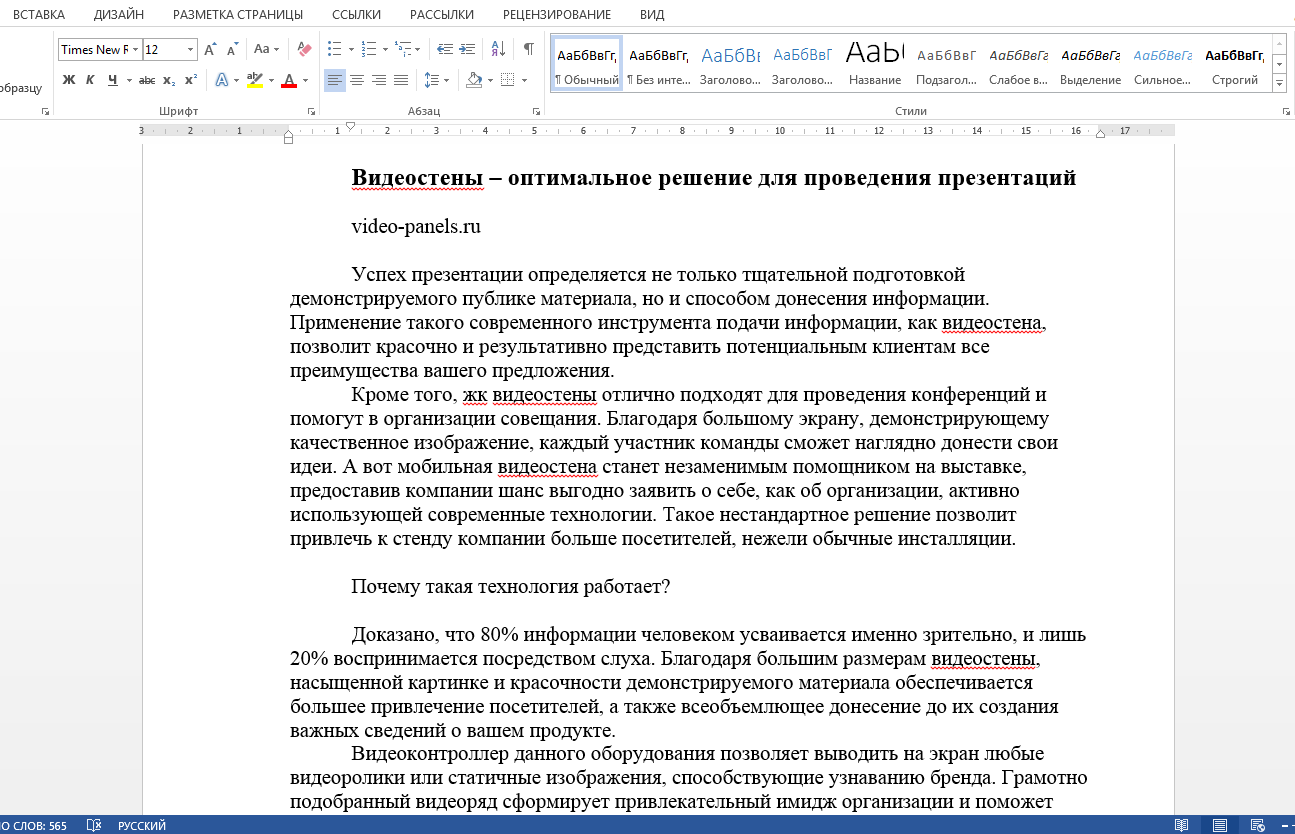Open the change case (Aa) dropdown
Image resolution: width=1295 pixels, height=834 pixels.
pyautogui.click(x=267, y=49)
